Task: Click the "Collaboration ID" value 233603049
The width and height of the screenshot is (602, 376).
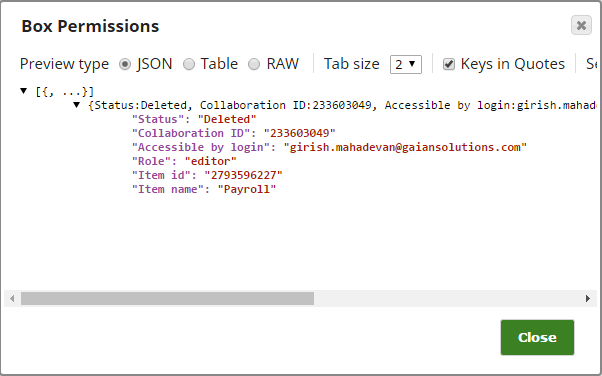Action: point(299,133)
